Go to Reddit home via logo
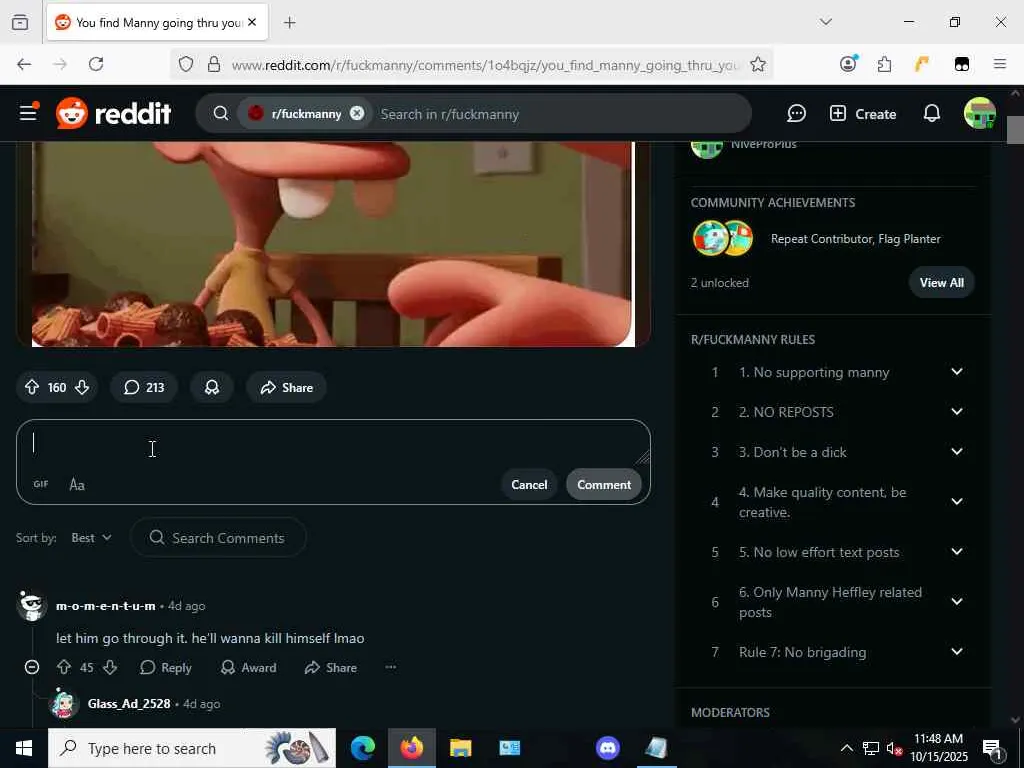Screen dimensions: 1024x768 [114, 114]
